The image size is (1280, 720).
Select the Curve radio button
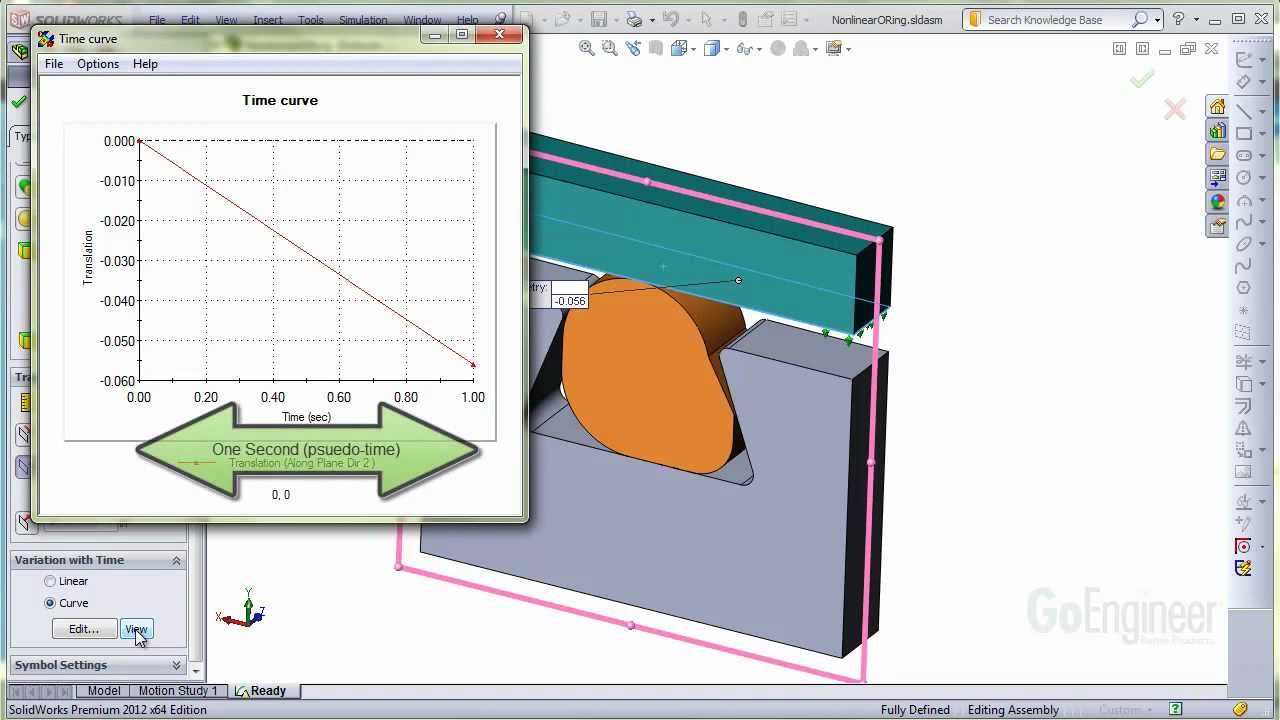[x=50, y=603]
